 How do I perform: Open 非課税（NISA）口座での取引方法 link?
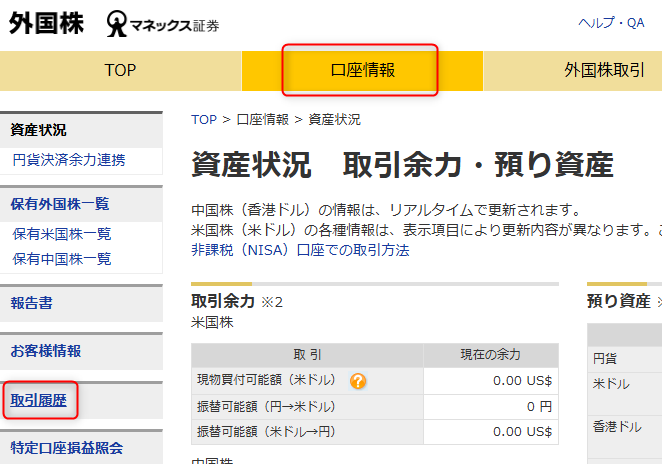pyautogui.click(x=300, y=250)
